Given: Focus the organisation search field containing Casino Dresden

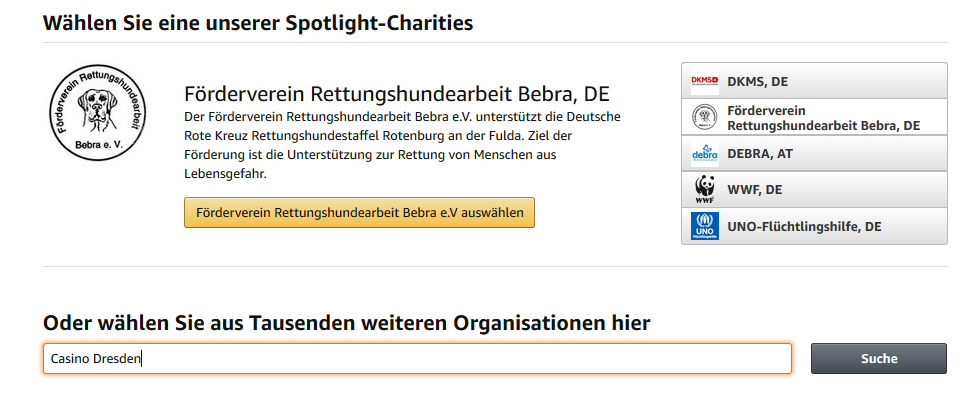Looking at the screenshot, I should point(417,359).
